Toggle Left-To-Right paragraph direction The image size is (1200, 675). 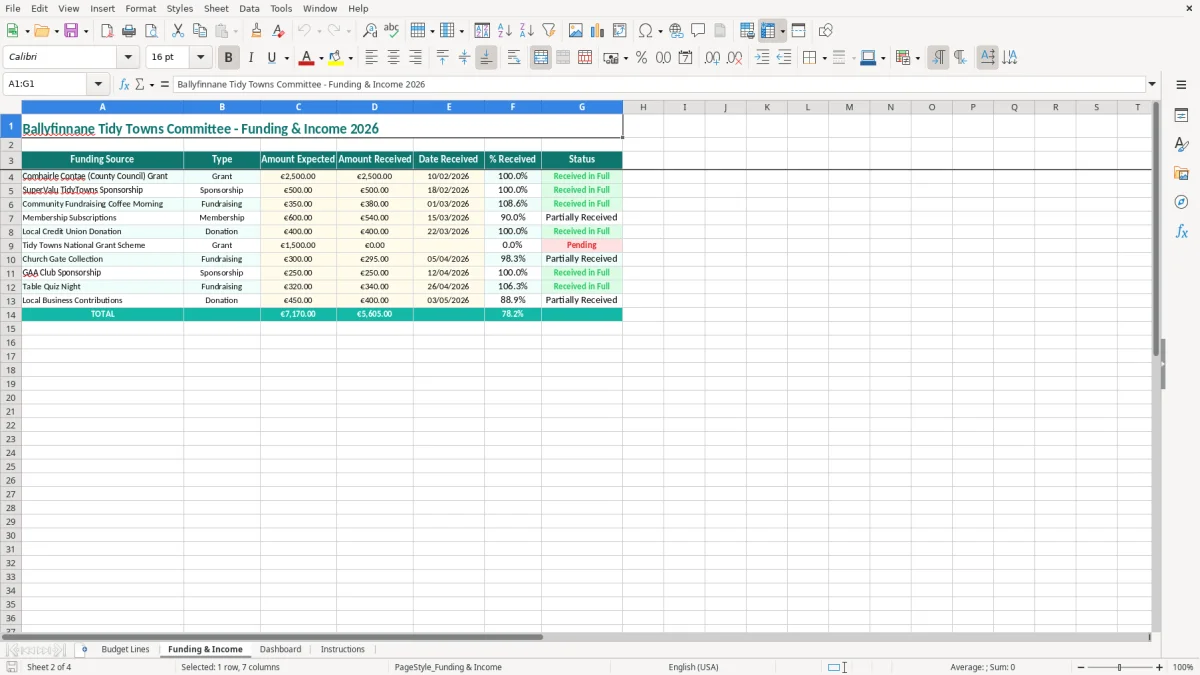[938, 58]
